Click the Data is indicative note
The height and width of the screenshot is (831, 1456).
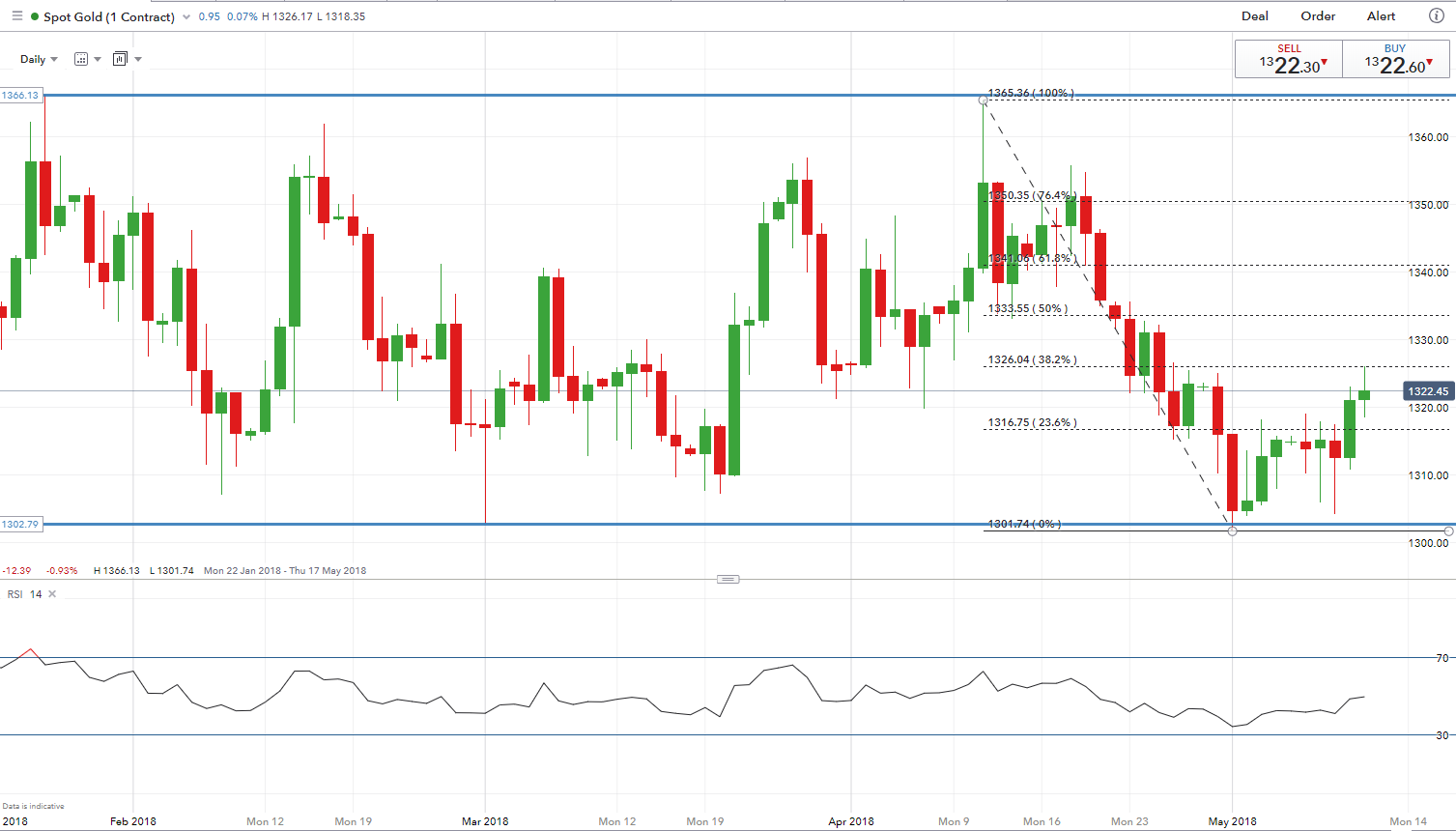pos(34,806)
